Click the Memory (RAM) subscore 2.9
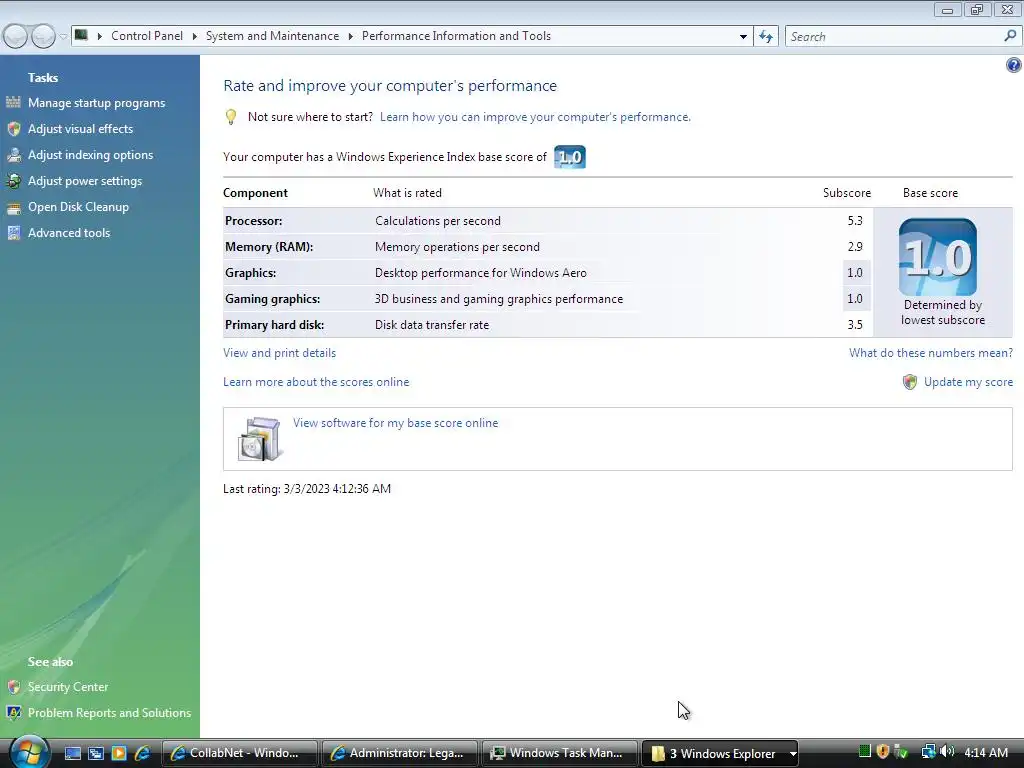 (x=855, y=247)
